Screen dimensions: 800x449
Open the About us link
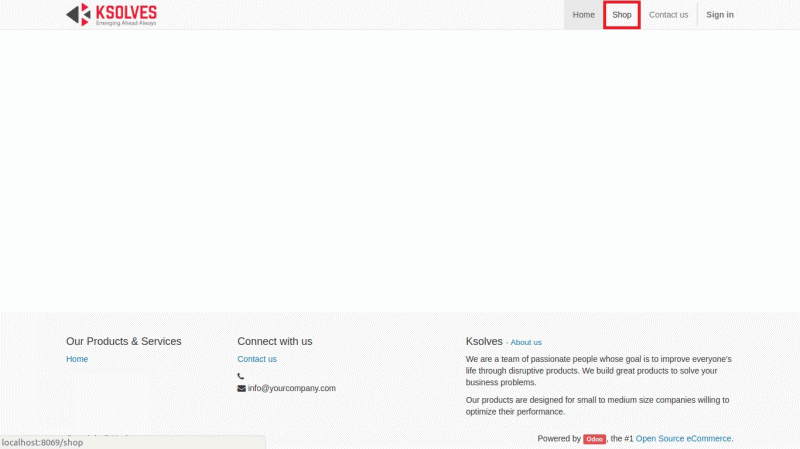(526, 342)
